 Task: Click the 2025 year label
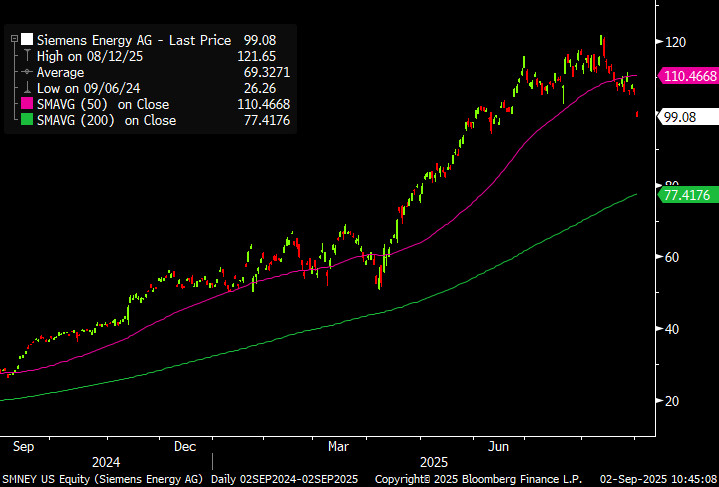click(x=433, y=462)
